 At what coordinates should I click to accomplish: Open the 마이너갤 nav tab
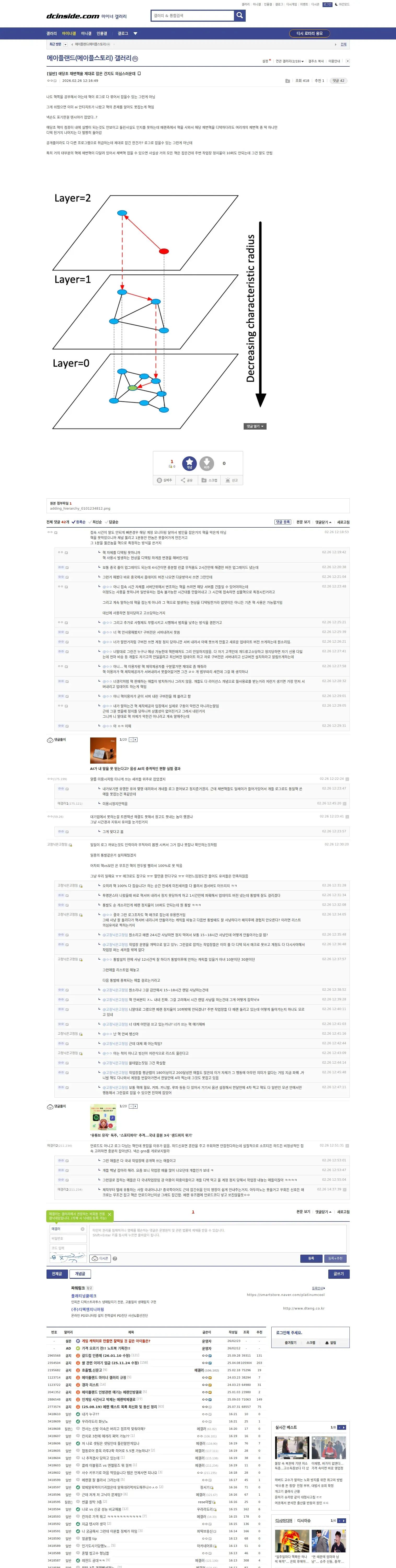click(69, 33)
